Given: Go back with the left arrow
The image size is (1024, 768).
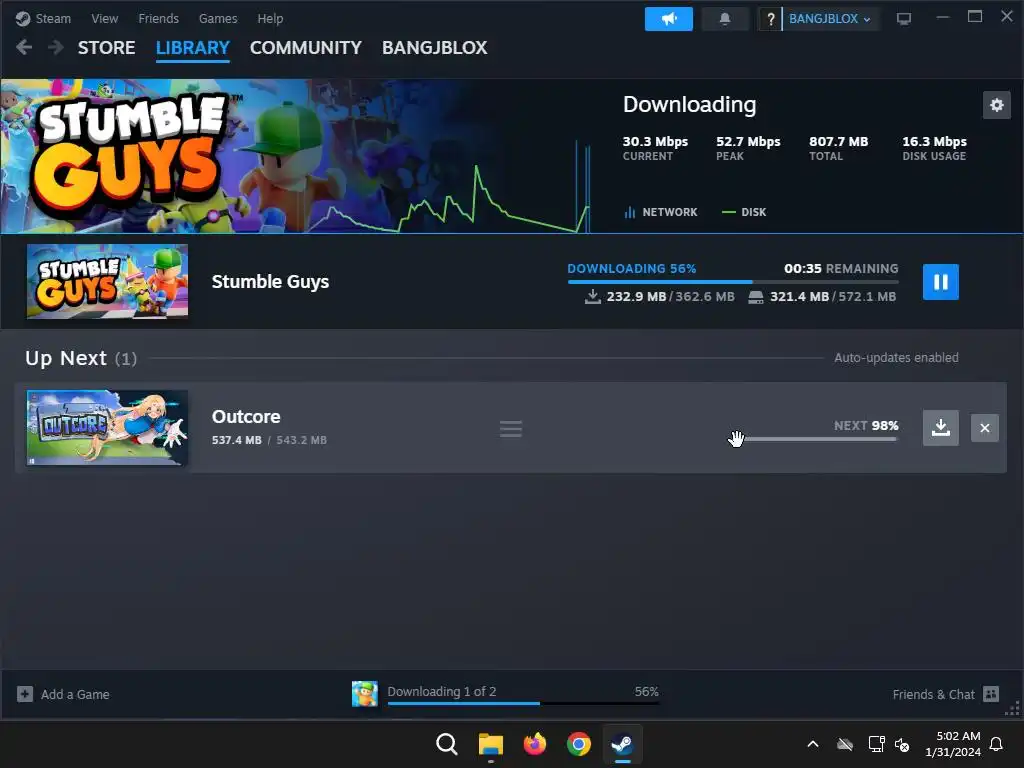Looking at the screenshot, I should coord(24,47).
